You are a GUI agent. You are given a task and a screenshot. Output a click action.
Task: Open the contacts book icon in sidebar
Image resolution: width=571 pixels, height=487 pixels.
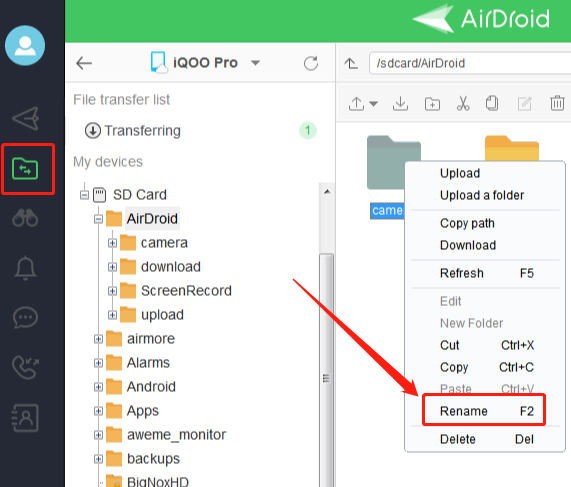tap(25, 418)
